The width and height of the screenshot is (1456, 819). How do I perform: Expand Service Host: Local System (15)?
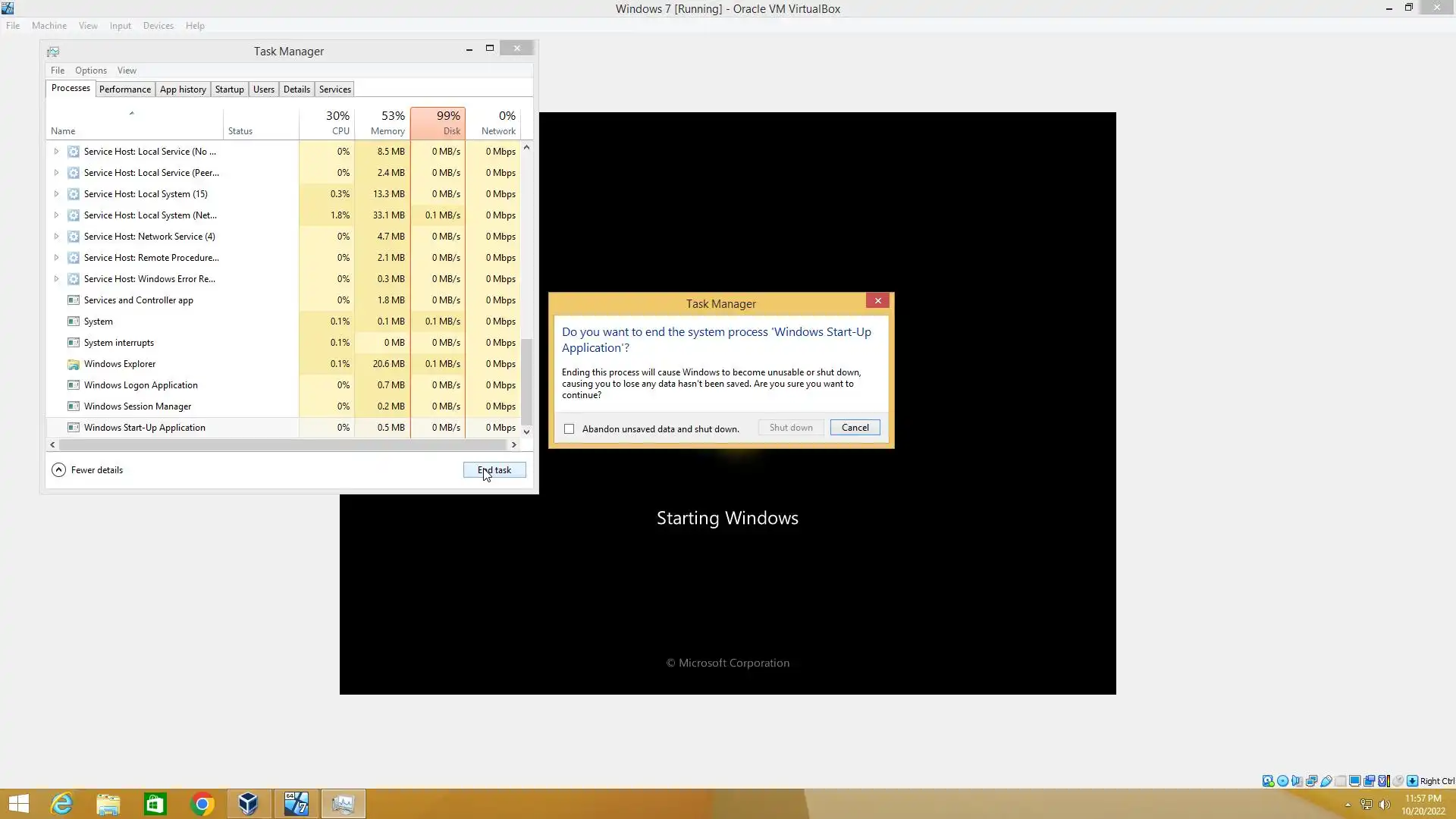click(56, 194)
